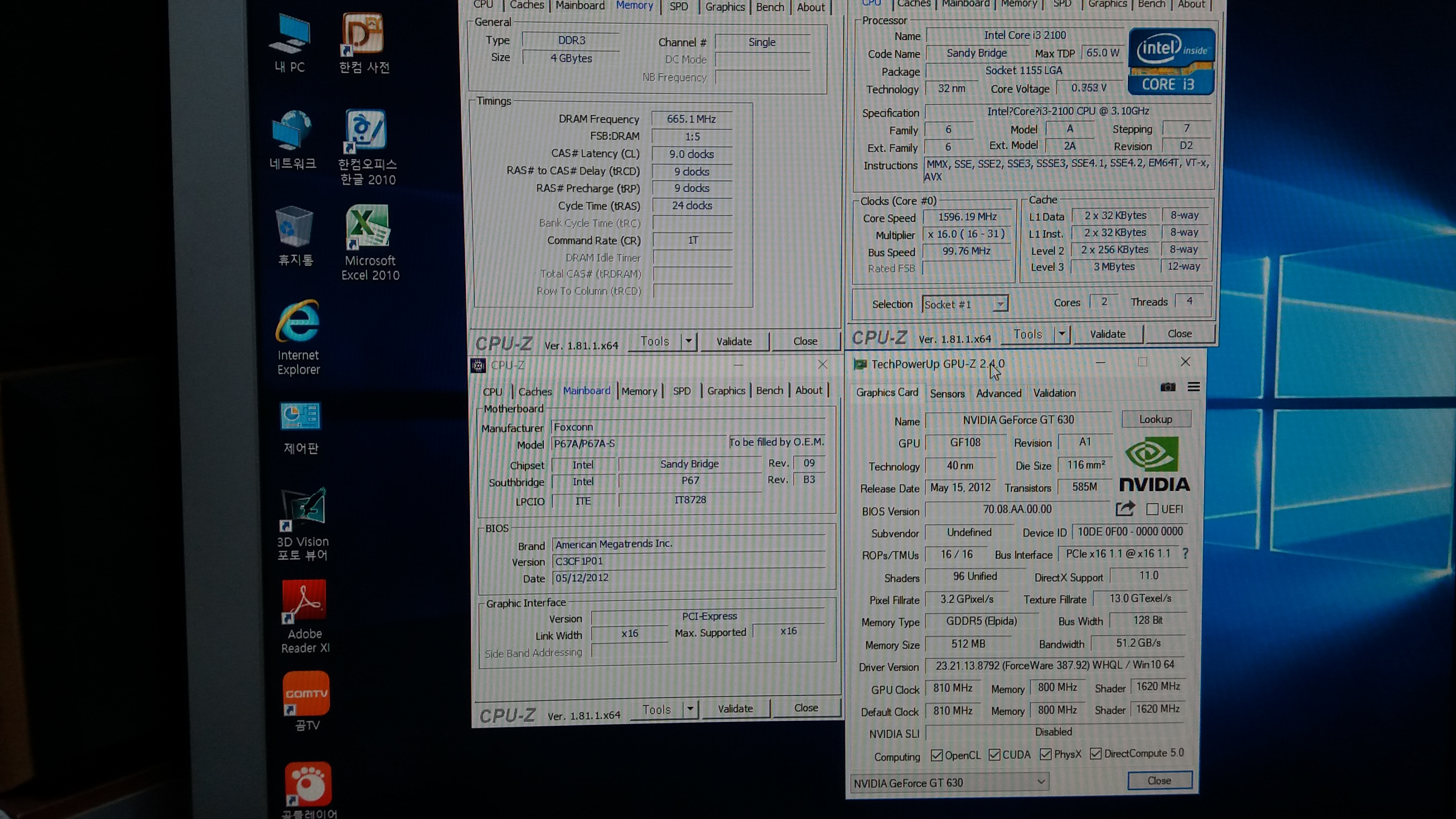The height and width of the screenshot is (819, 1456).
Task: Open Microsoft Excel 2010 shortcut
Action: [x=370, y=243]
